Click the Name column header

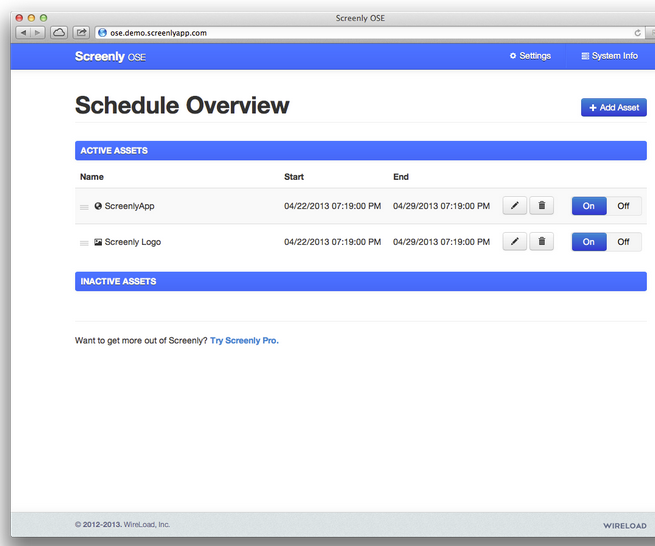pyautogui.click(x=92, y=177)
